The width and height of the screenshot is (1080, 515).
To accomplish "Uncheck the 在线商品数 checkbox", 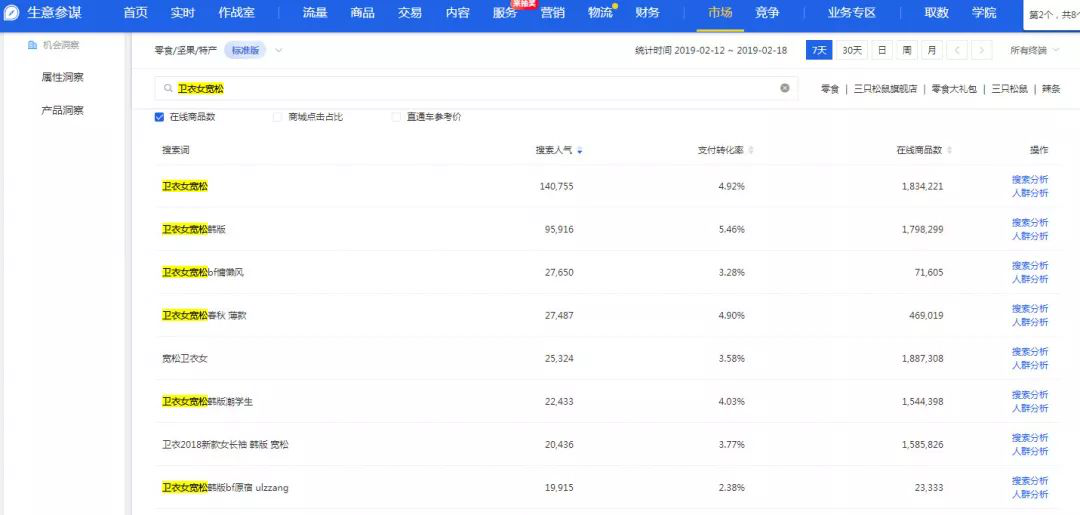I will pyautogui.click(x=159, y=117).
